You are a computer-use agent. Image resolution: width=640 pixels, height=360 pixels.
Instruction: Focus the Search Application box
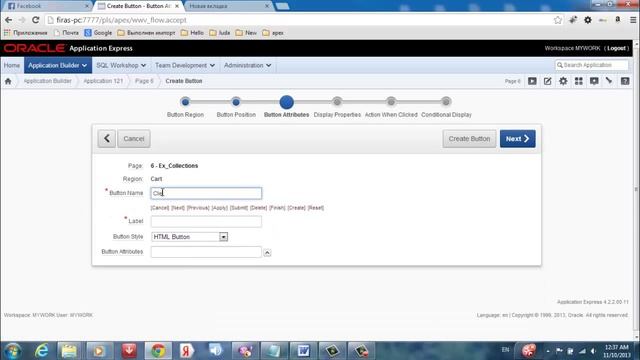(x=591, y=65)
